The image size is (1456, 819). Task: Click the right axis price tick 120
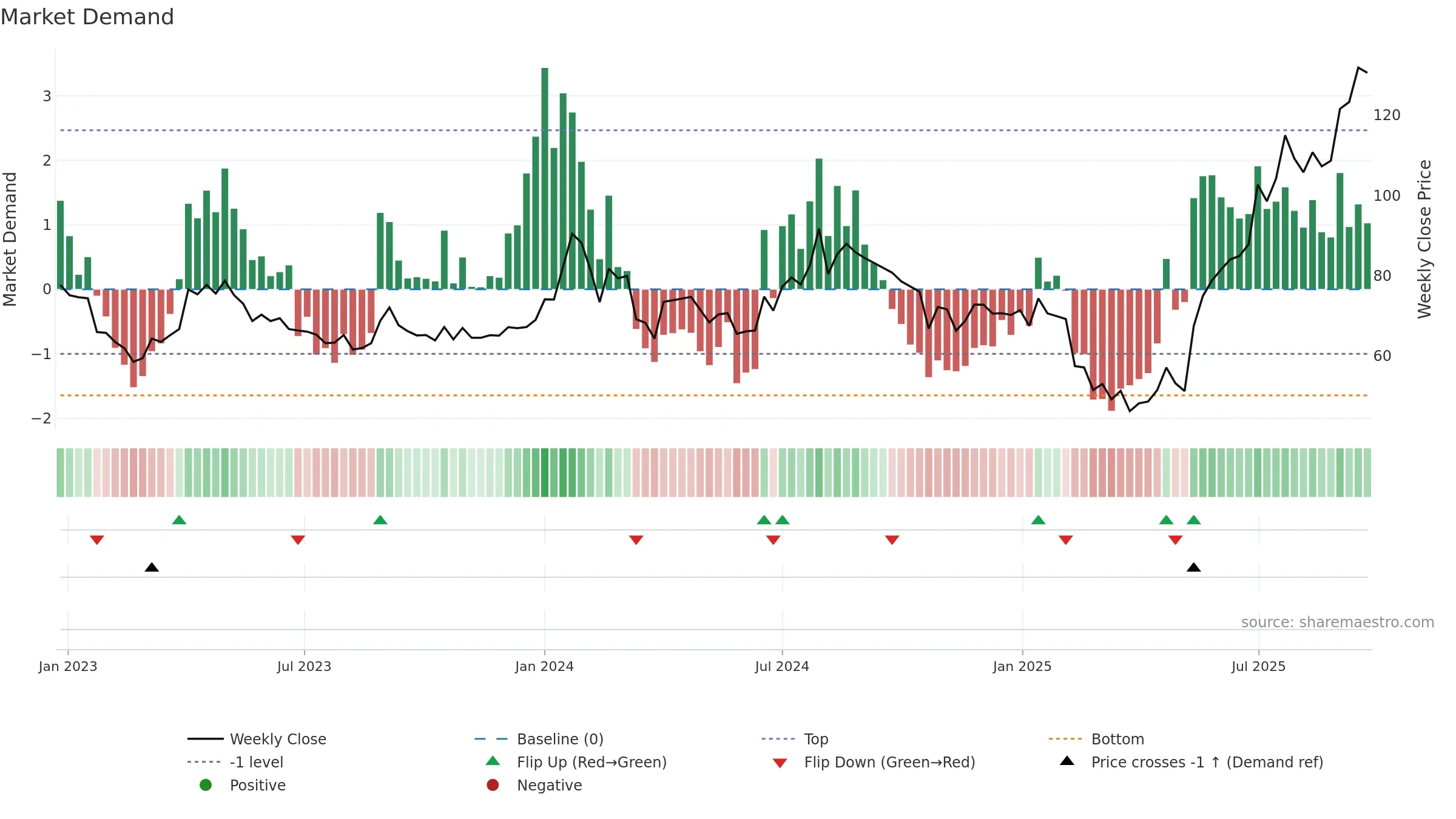pyautogui.click(x=1387, y=115)
